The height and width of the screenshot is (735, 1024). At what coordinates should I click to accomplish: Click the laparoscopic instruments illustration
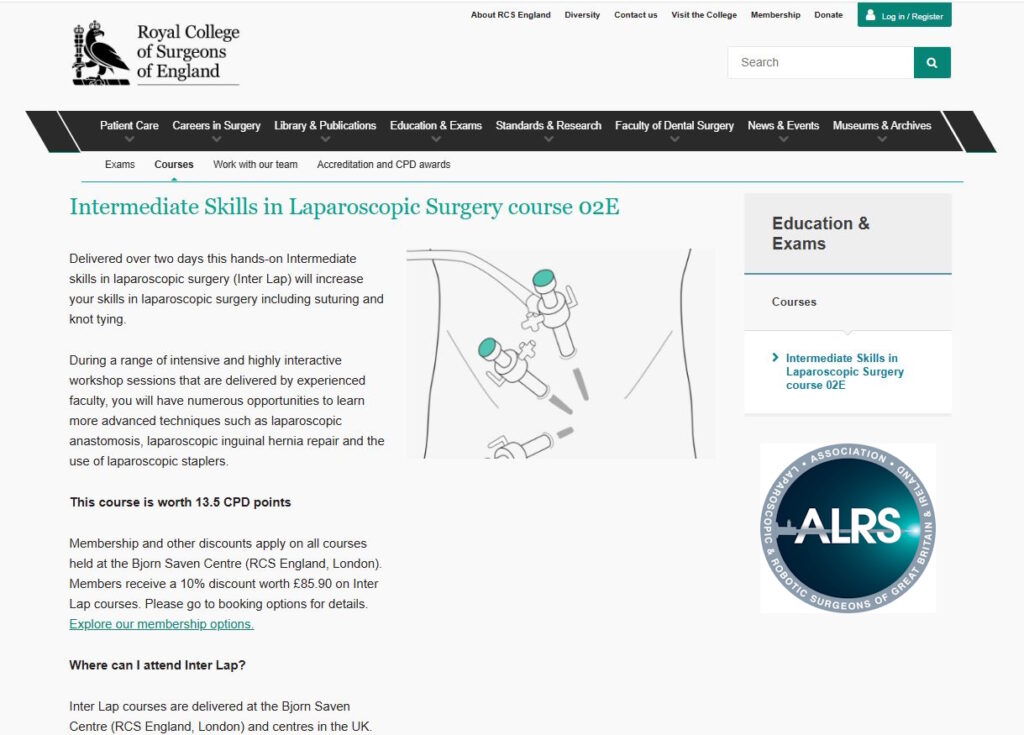[560, 353]
